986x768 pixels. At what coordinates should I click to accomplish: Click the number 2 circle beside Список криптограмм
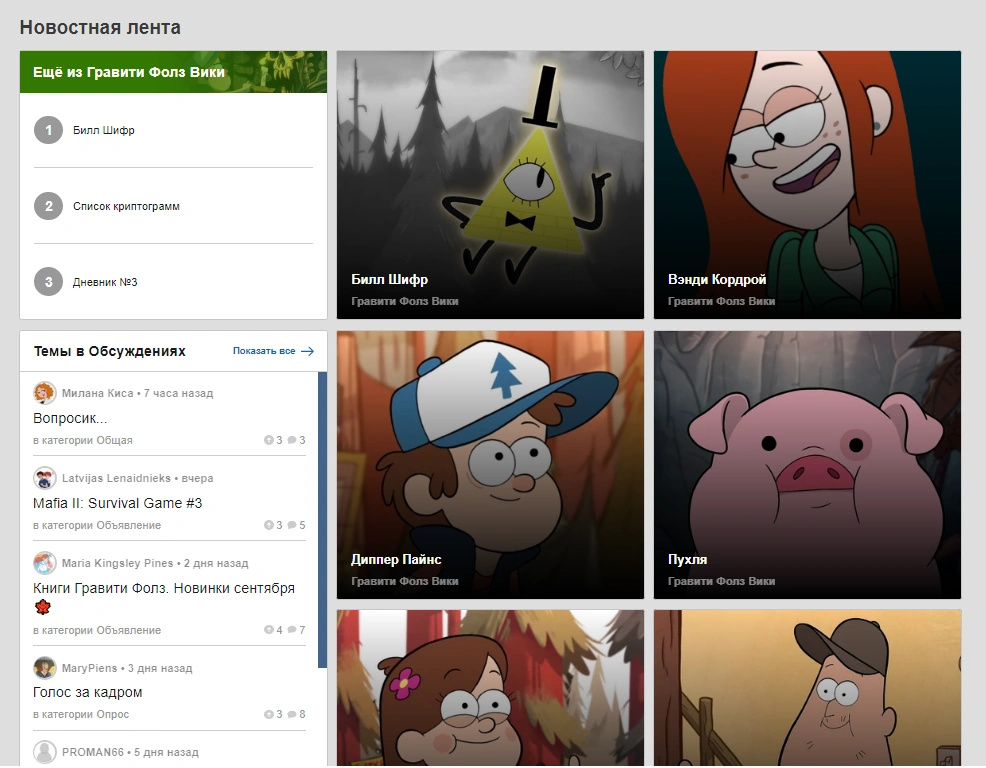tap(48, 206)
